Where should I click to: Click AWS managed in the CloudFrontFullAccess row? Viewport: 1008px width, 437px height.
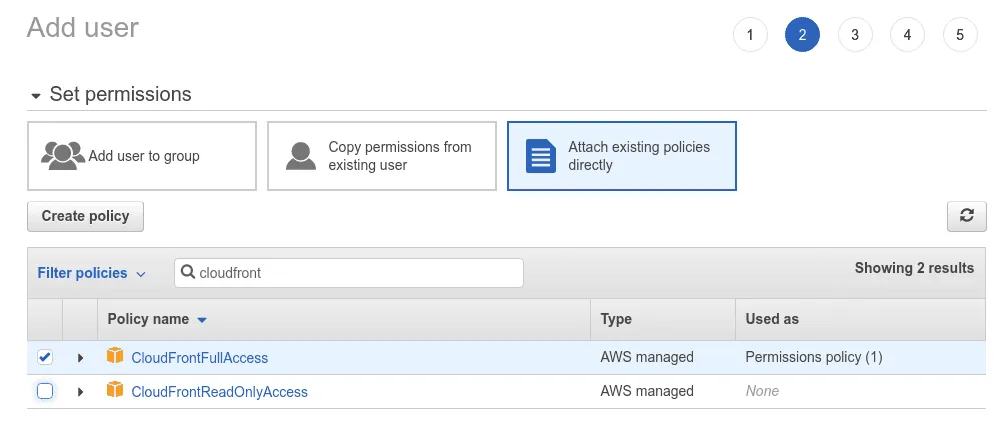647,357
